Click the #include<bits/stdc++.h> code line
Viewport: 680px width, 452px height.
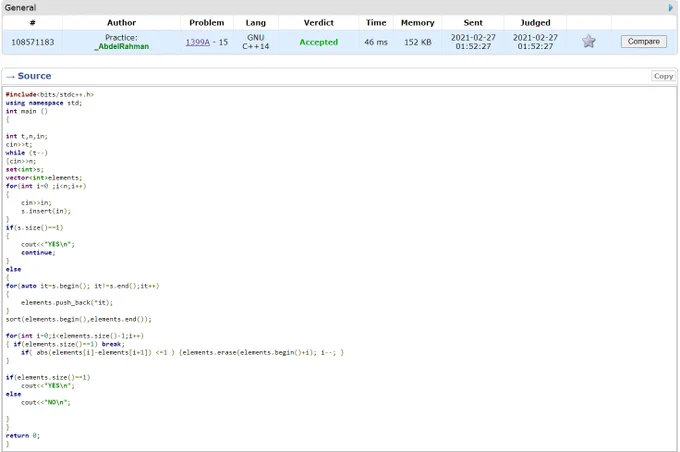[x=50, y=95]
